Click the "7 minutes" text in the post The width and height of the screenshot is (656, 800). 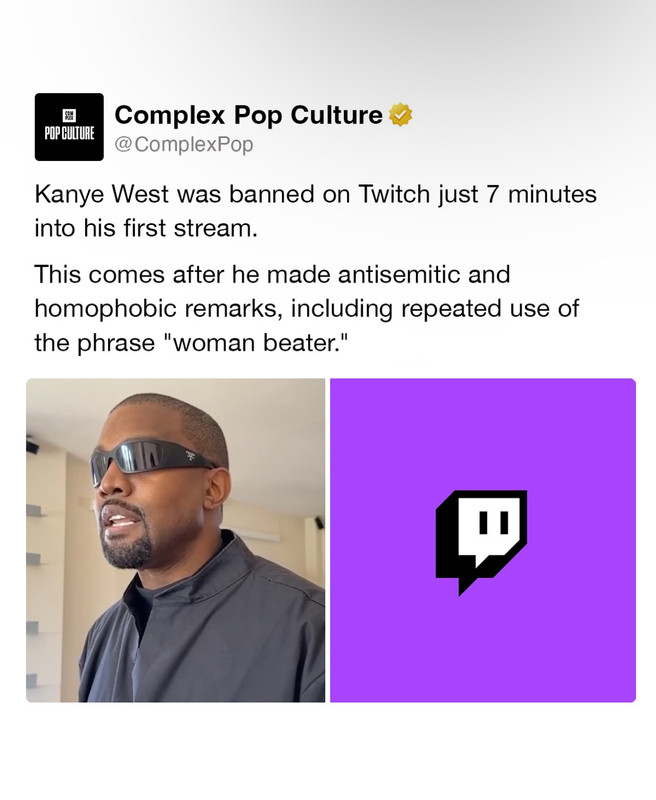click(541, 194)
